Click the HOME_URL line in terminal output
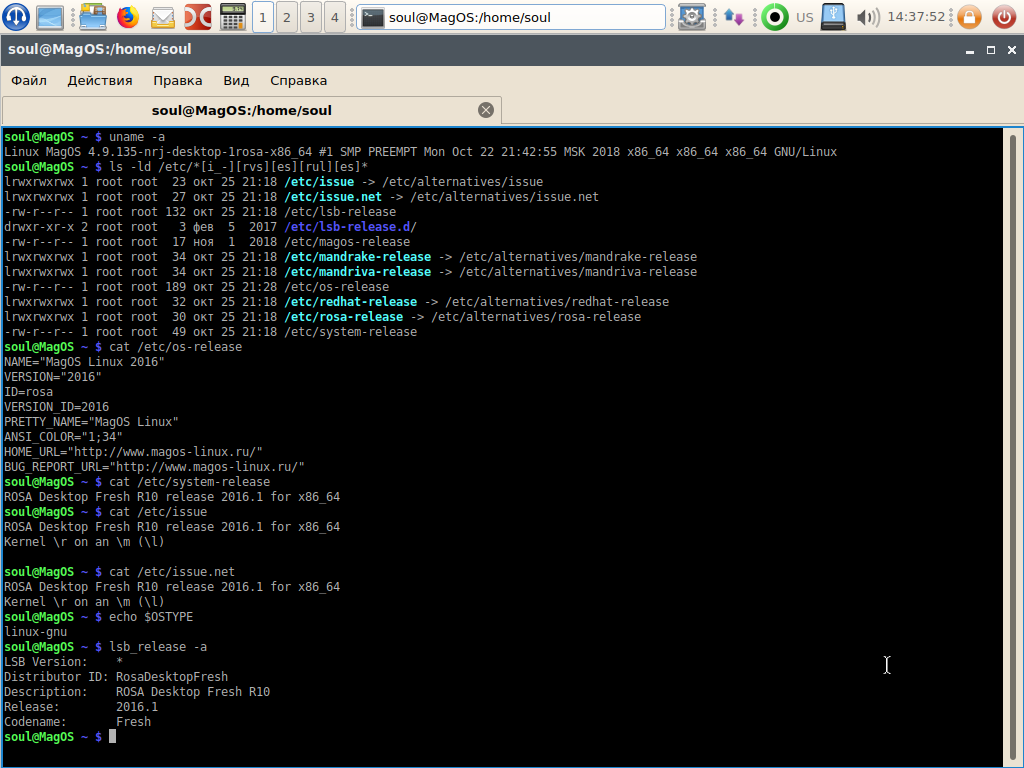This screenshot has width=1024, height=768. (x=133, y=452)
